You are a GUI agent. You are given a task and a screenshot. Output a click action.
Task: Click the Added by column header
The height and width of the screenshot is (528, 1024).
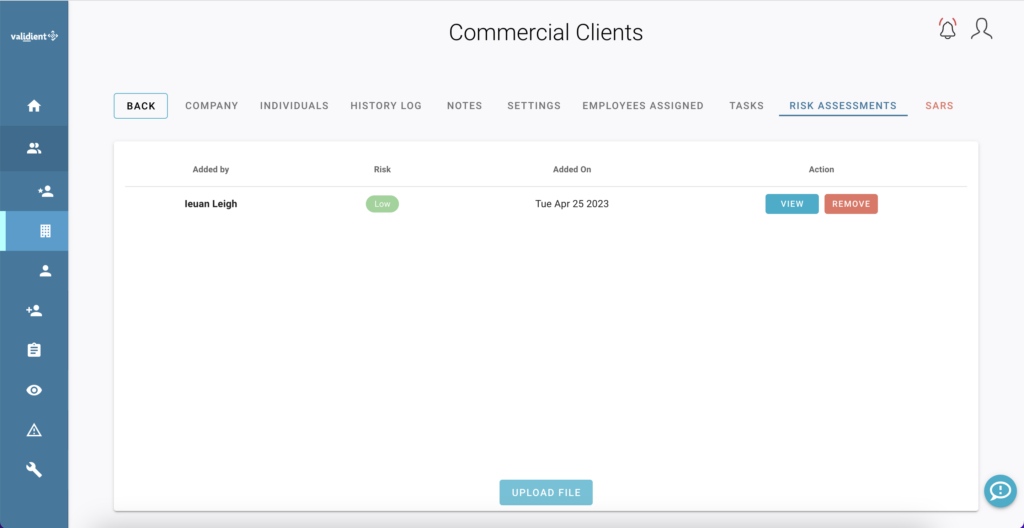point(211,169)
